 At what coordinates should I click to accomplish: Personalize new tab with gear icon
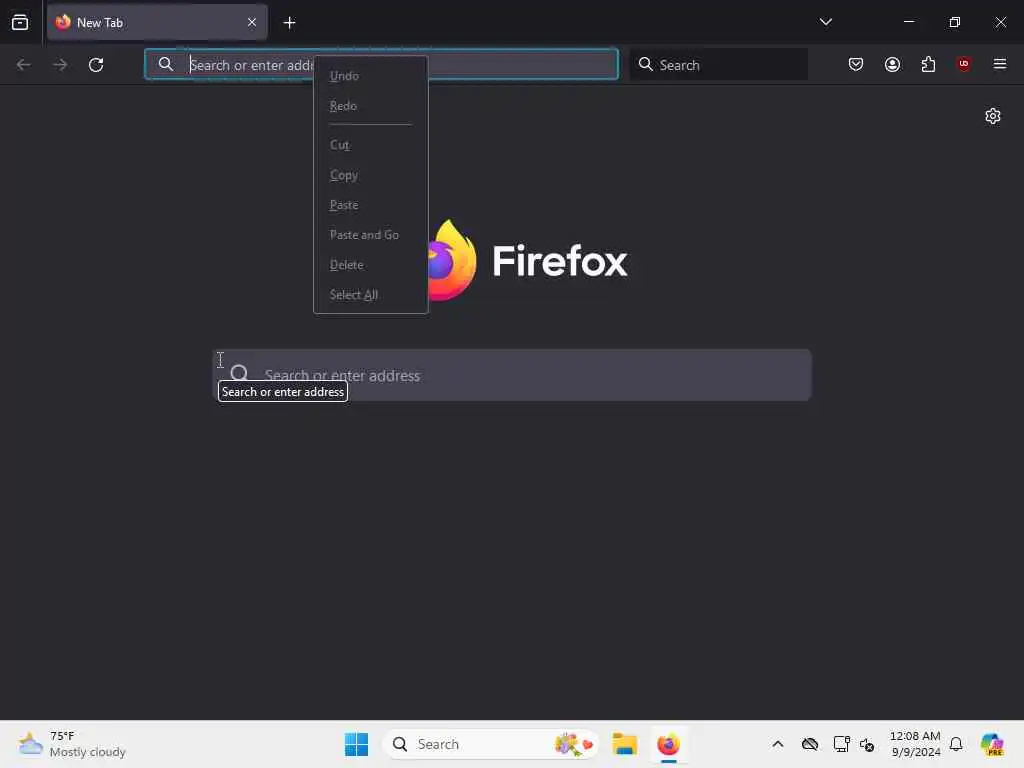tap(993, 116)
